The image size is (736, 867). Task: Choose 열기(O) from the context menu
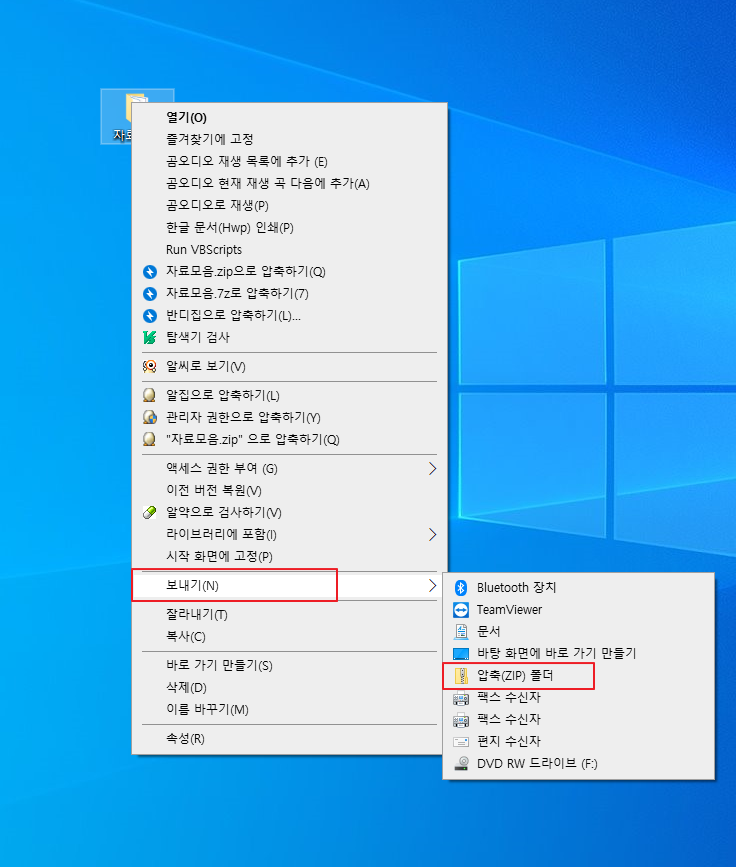coord(290,117)
